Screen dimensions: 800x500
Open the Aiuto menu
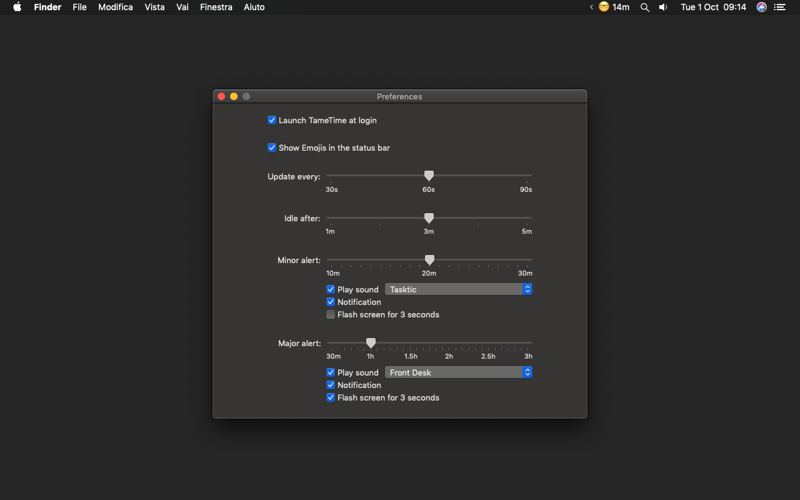(254, 7)
